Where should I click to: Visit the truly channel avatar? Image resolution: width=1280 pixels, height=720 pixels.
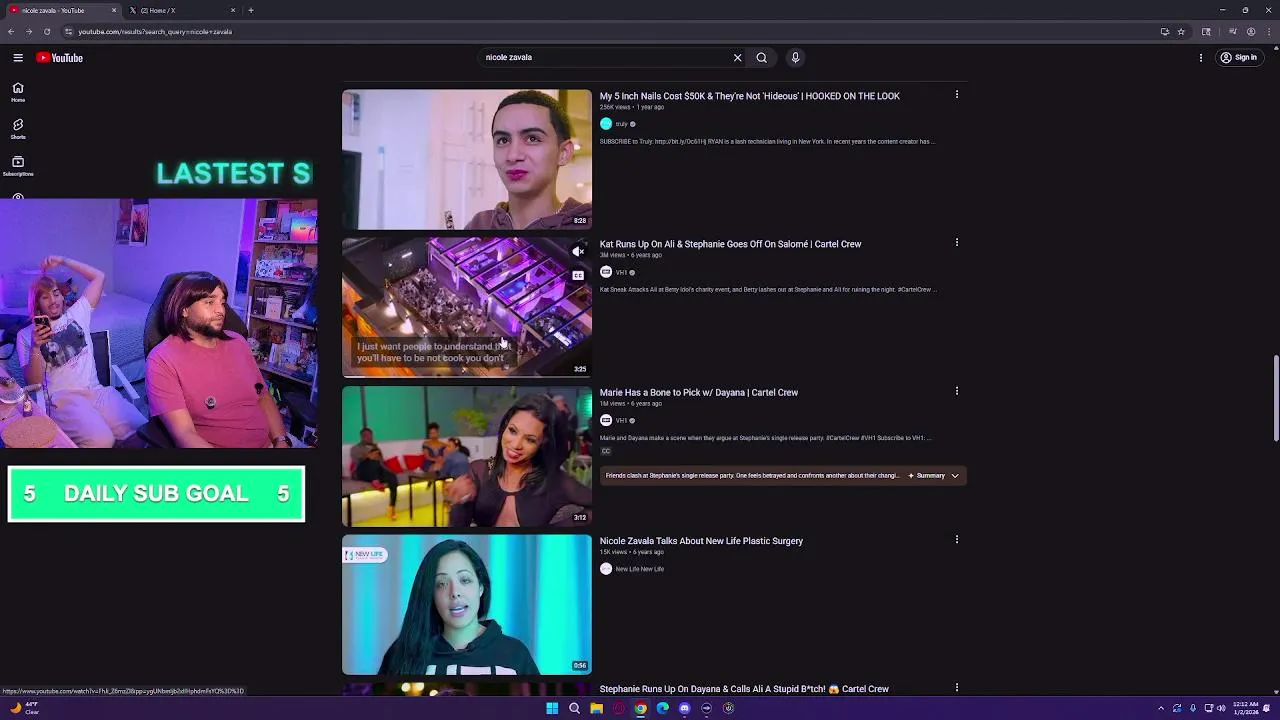(x=606, y=124)
